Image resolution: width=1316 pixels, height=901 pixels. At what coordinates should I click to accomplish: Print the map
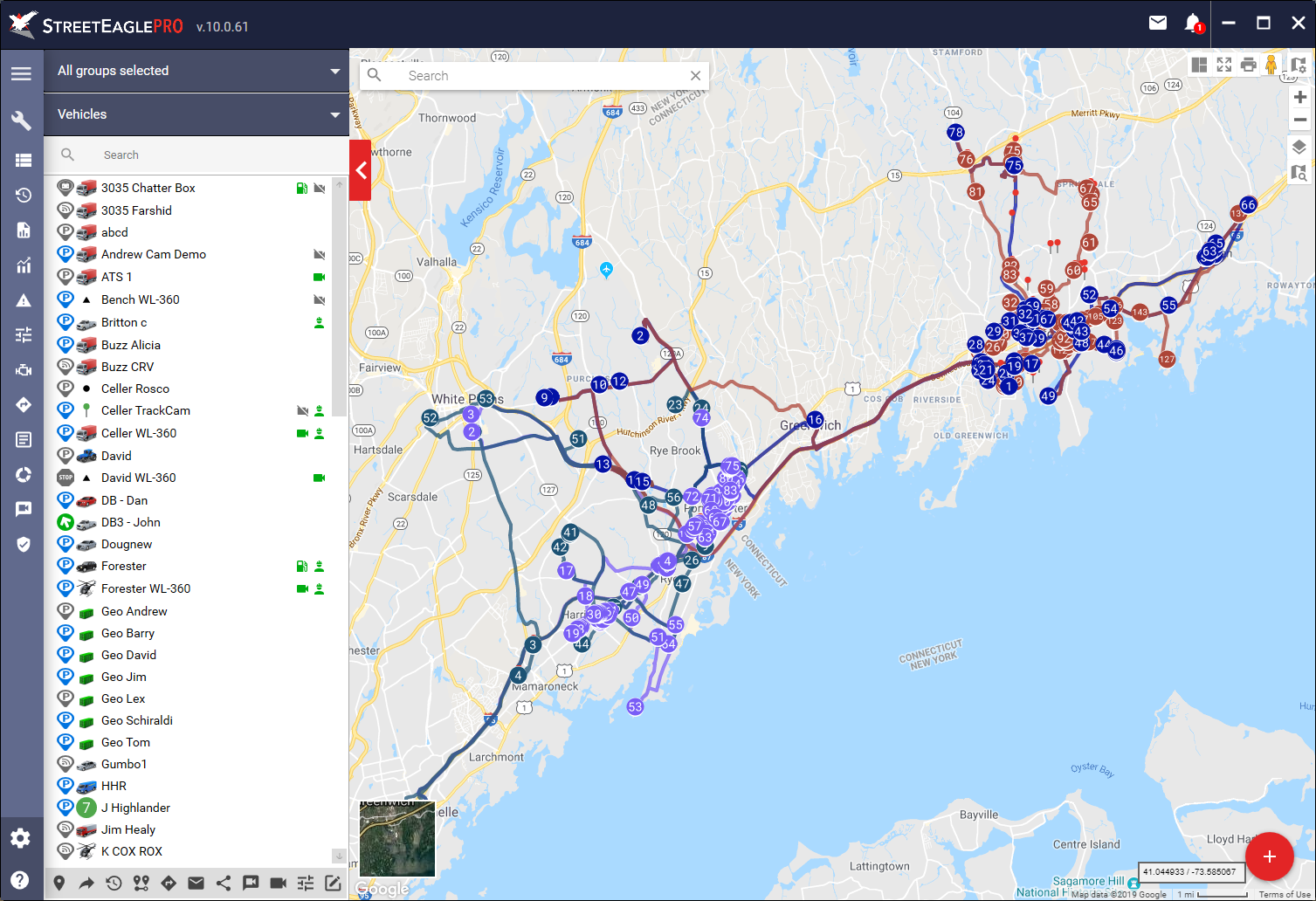point(1249,65)
